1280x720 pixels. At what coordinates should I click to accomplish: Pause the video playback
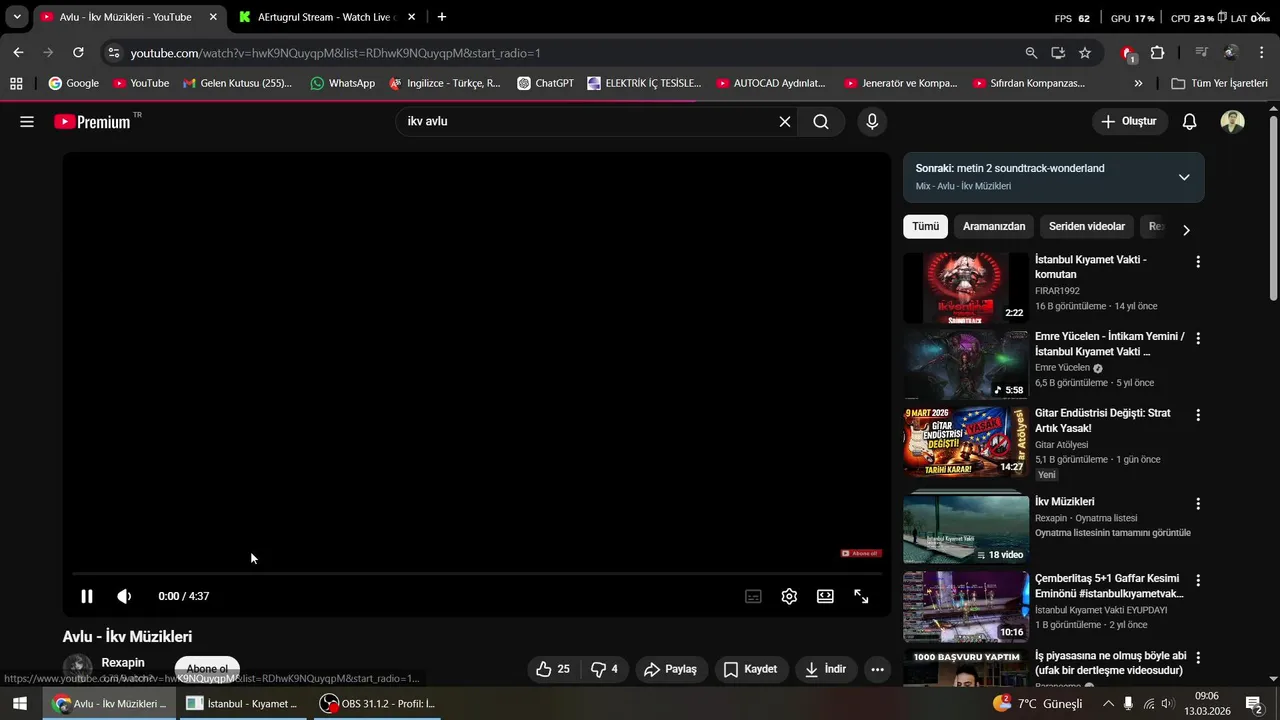point(87,596)
